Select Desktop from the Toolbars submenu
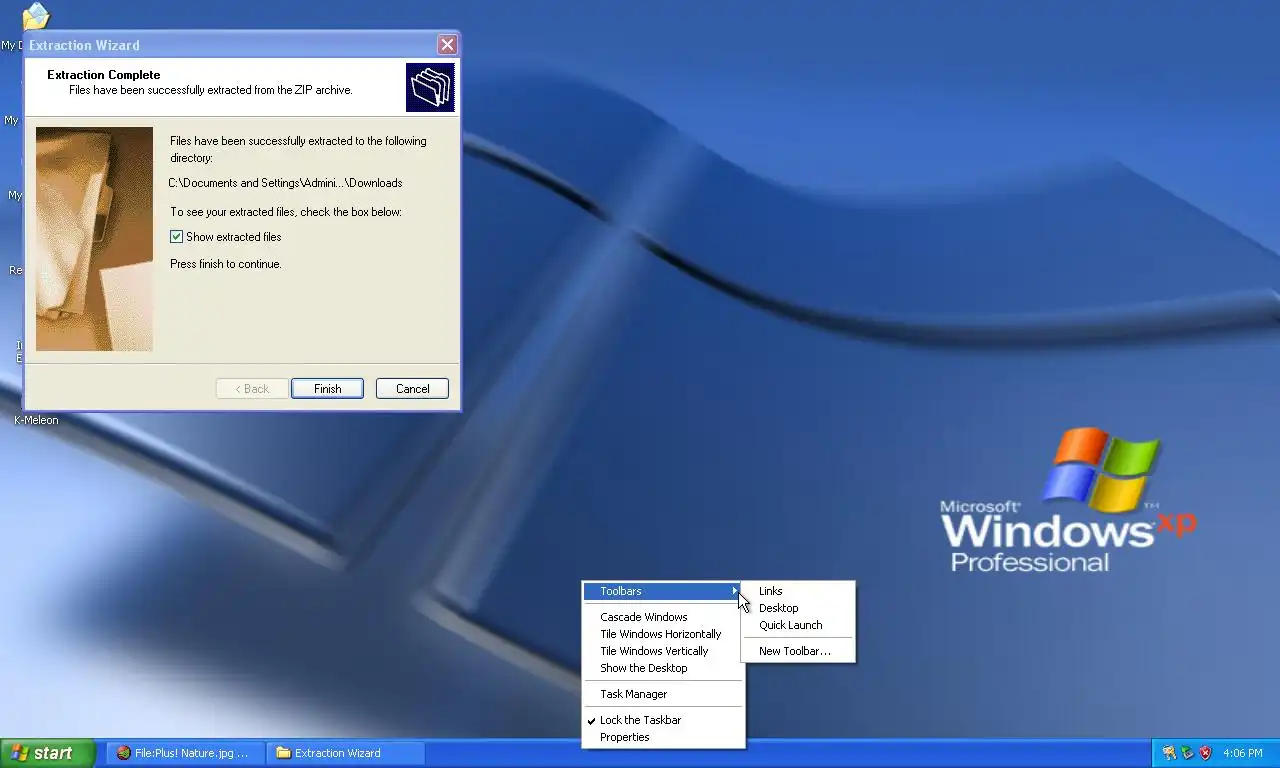1280x768 pixels. [797, 608]
